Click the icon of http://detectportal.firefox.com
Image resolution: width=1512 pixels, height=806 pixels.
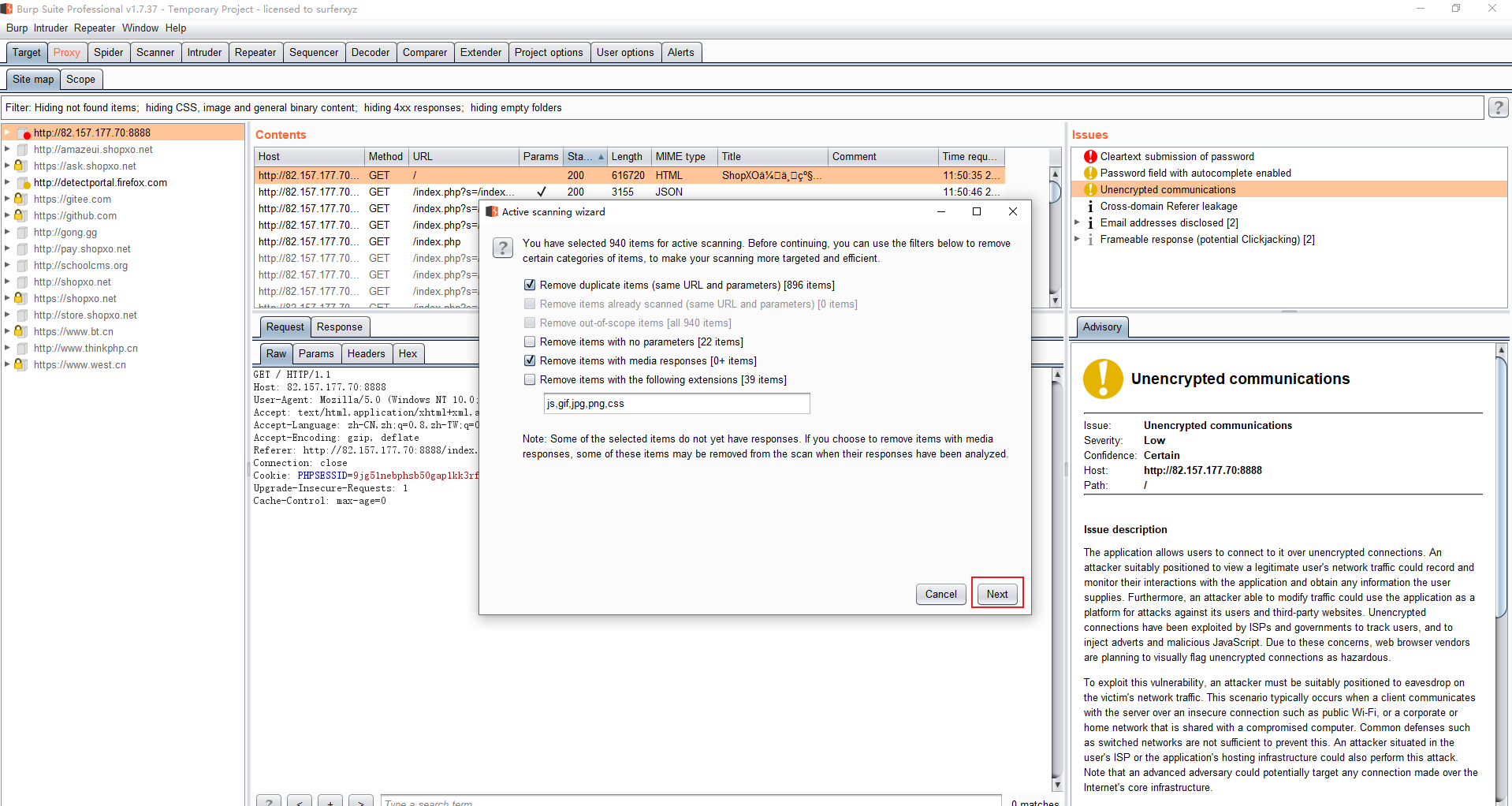pos(23,182)
